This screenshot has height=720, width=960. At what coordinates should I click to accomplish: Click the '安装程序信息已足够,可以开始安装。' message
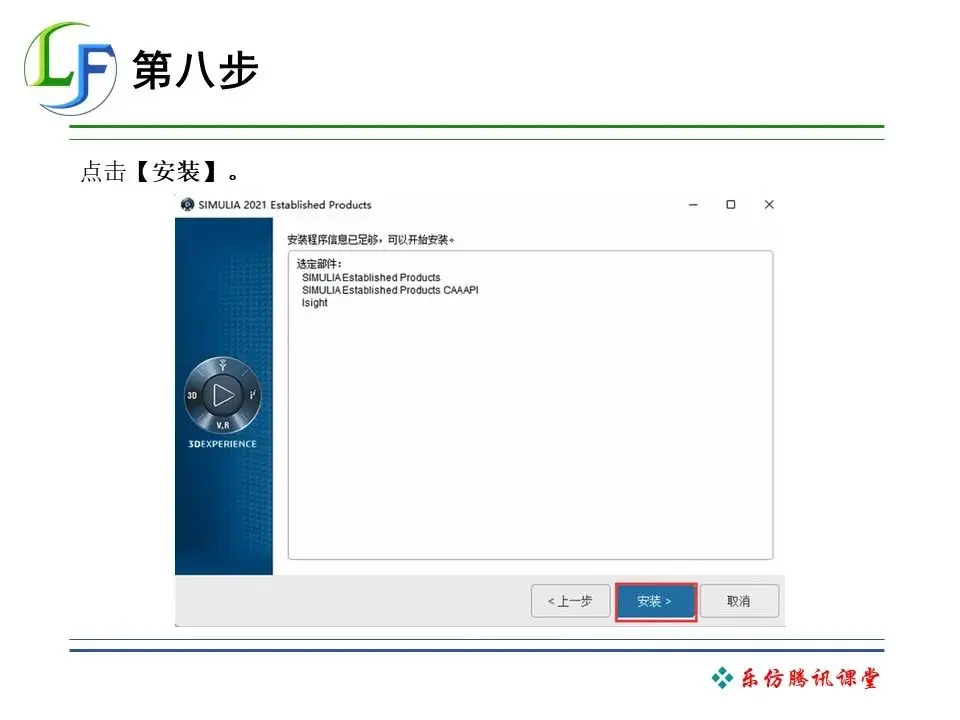point(371,240)
